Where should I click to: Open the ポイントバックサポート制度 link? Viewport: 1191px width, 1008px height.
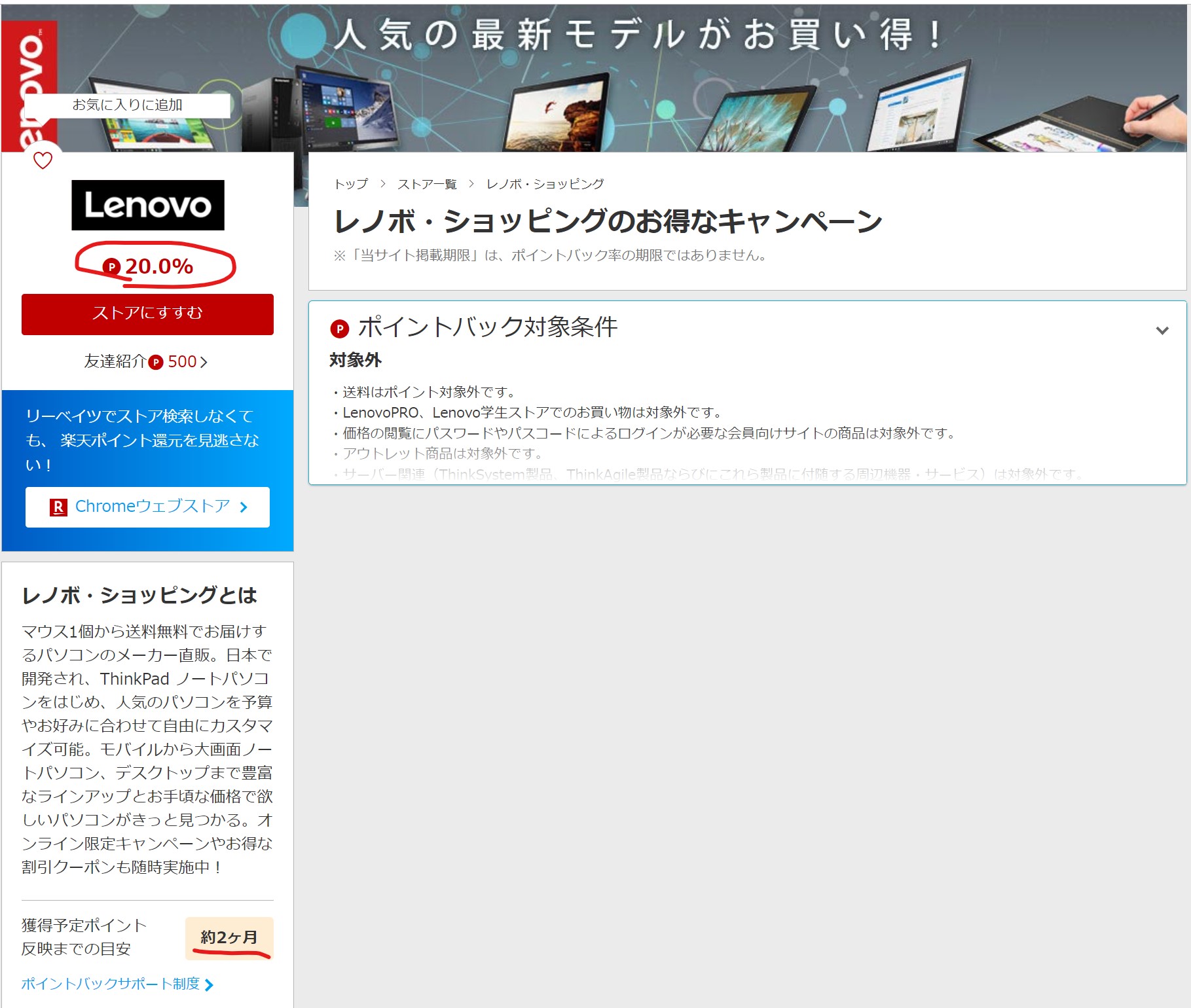110,984
